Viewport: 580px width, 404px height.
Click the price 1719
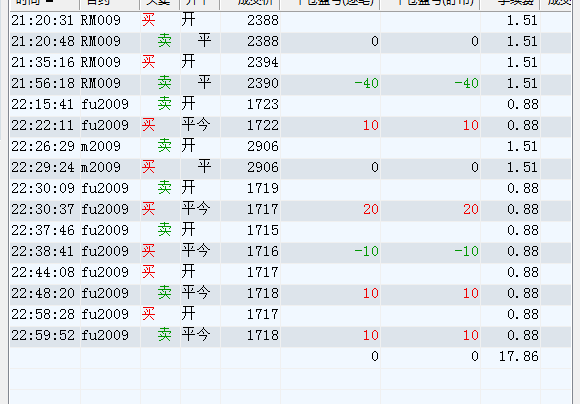click(x=263, y=188)
